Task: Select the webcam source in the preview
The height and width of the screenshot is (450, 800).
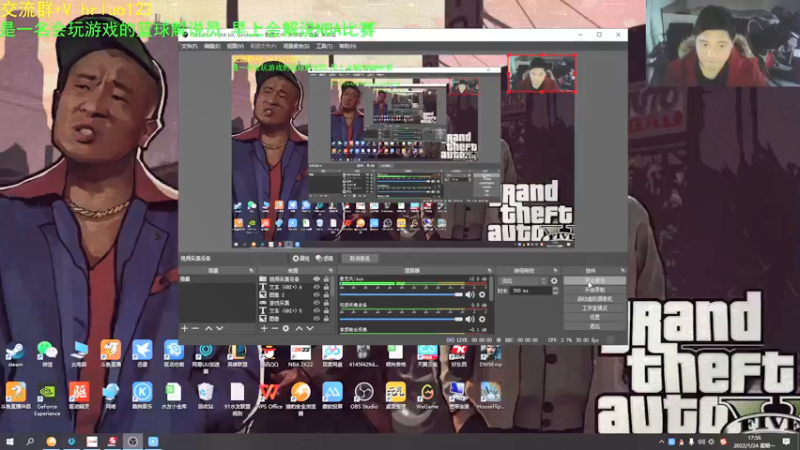Action: 542,73
